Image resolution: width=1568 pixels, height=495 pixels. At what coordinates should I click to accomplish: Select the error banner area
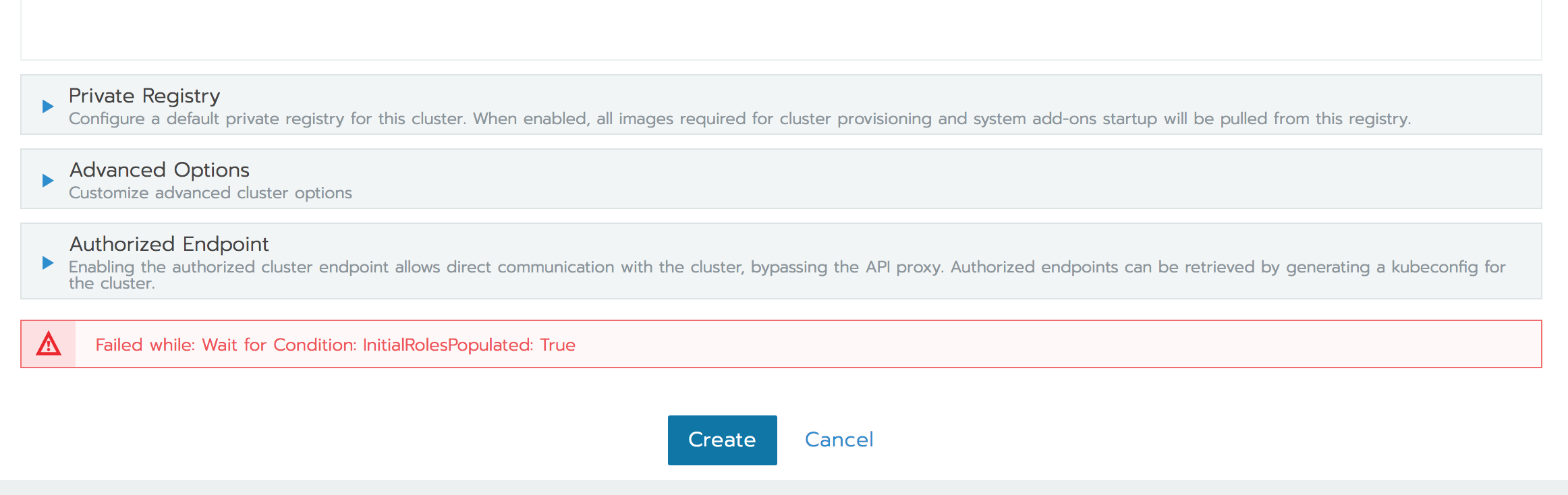click(x=783, y=345)
